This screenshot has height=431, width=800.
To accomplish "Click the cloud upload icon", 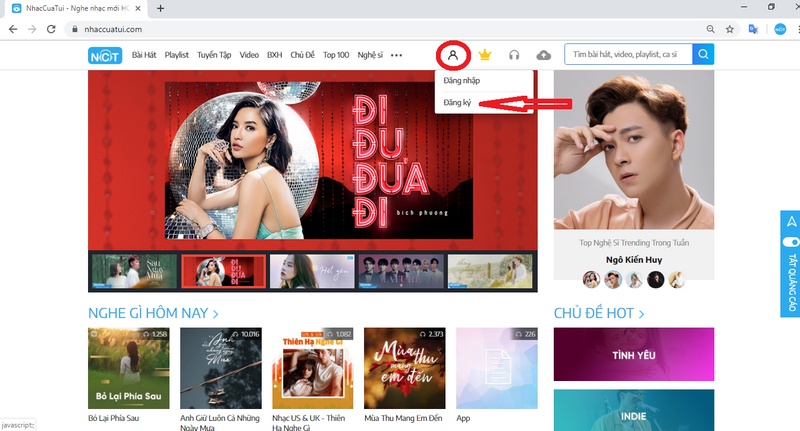I will point(544,55).
